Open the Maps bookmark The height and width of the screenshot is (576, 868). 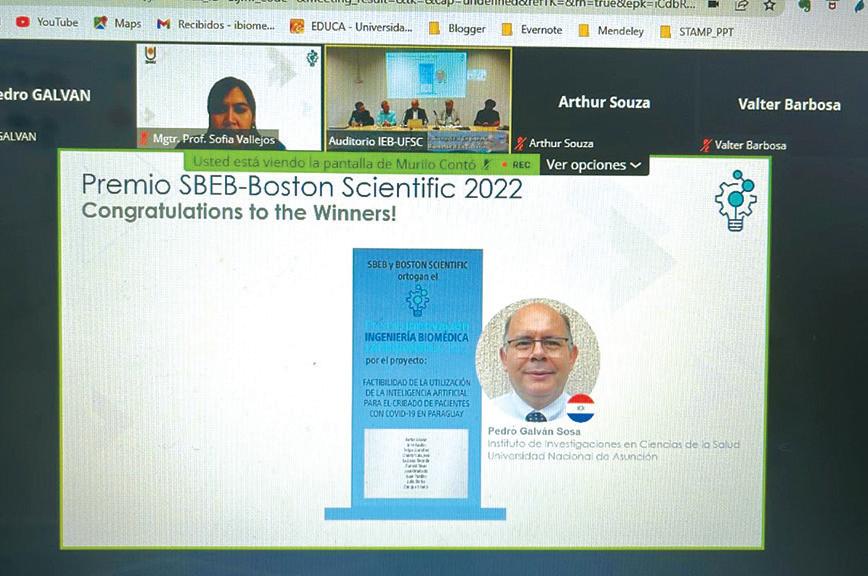click(117, 23)
